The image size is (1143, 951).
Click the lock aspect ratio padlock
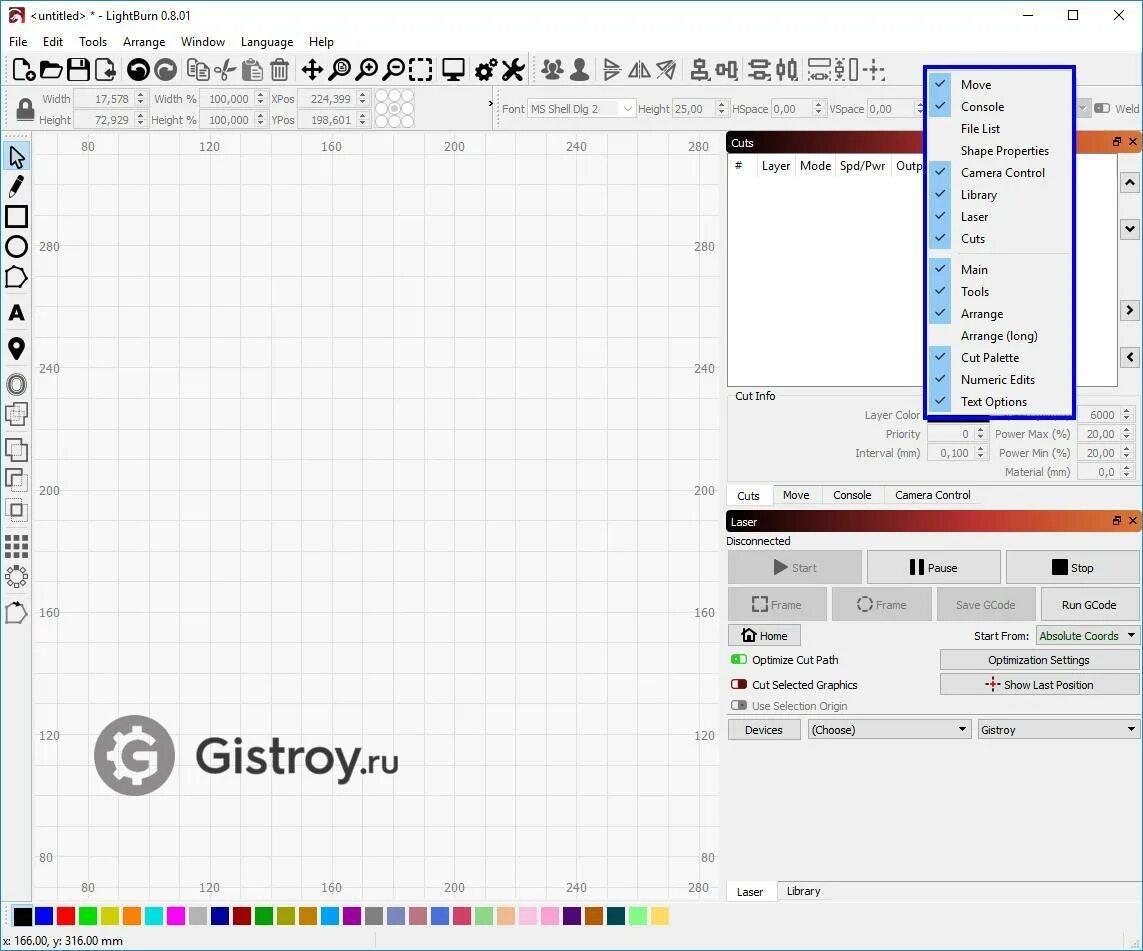26,109
